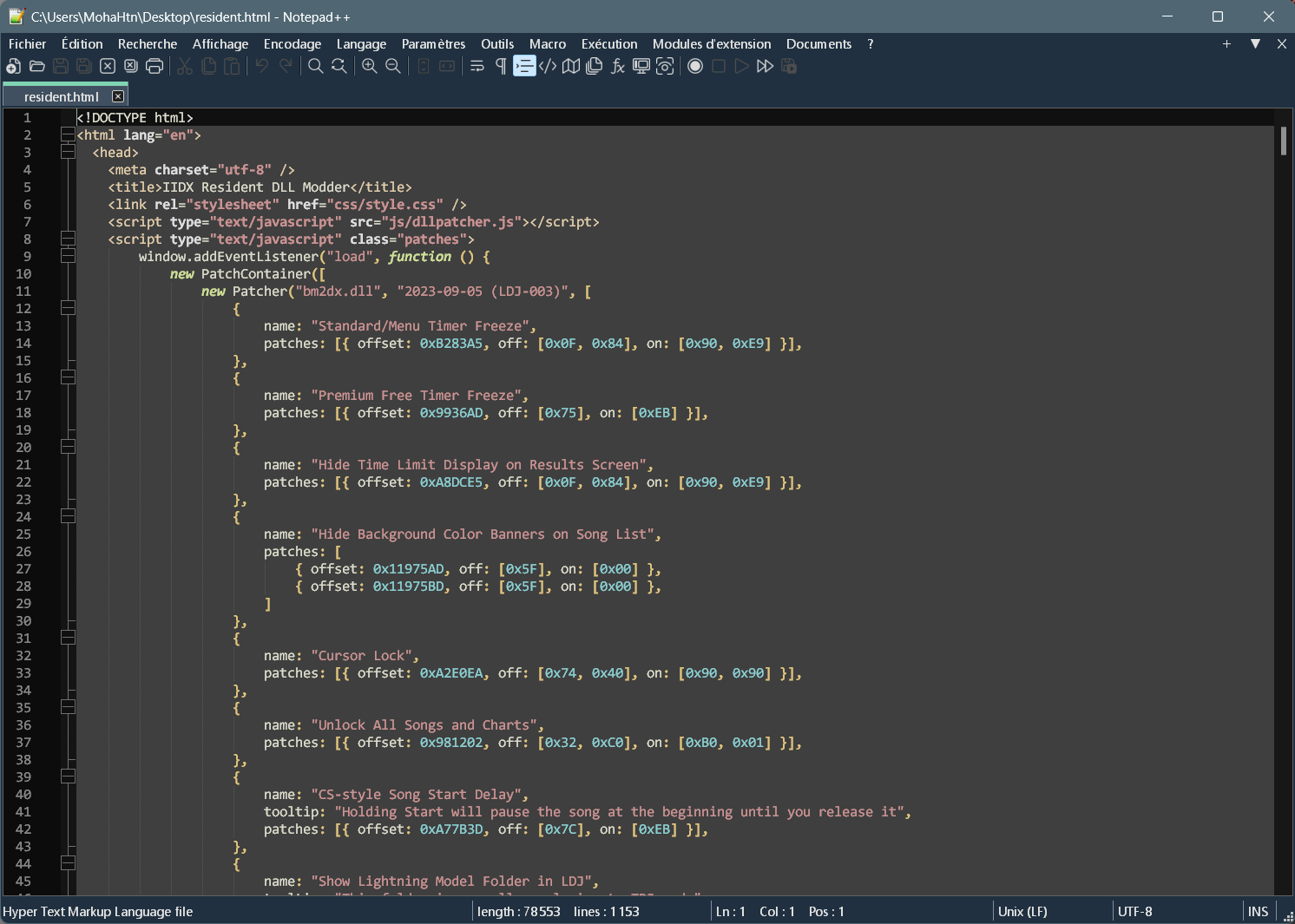1295x924 pixels.
Task: Click the 'Ln : 1' status bar field
Action: click(731, 912)
